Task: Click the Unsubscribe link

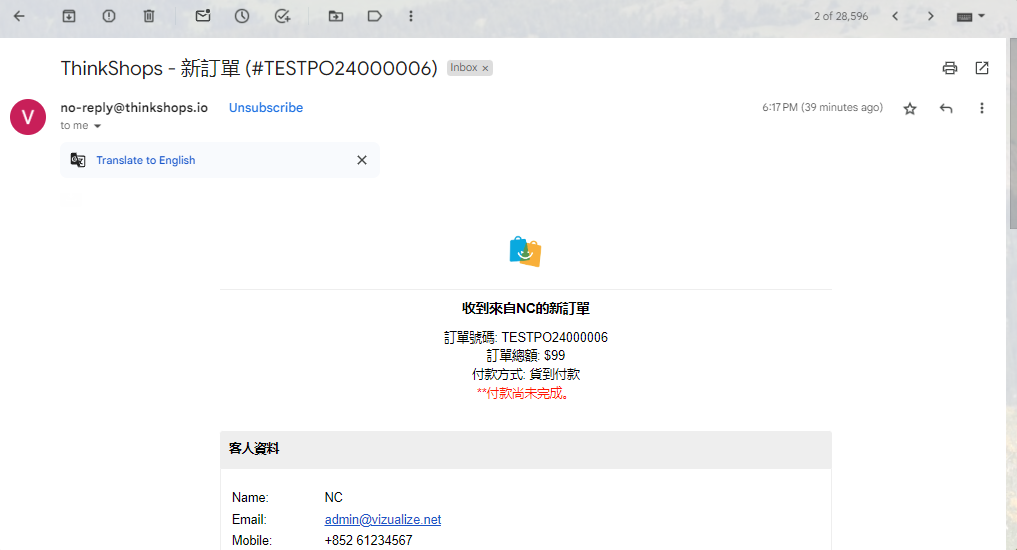Action: [x=265, y=108]
